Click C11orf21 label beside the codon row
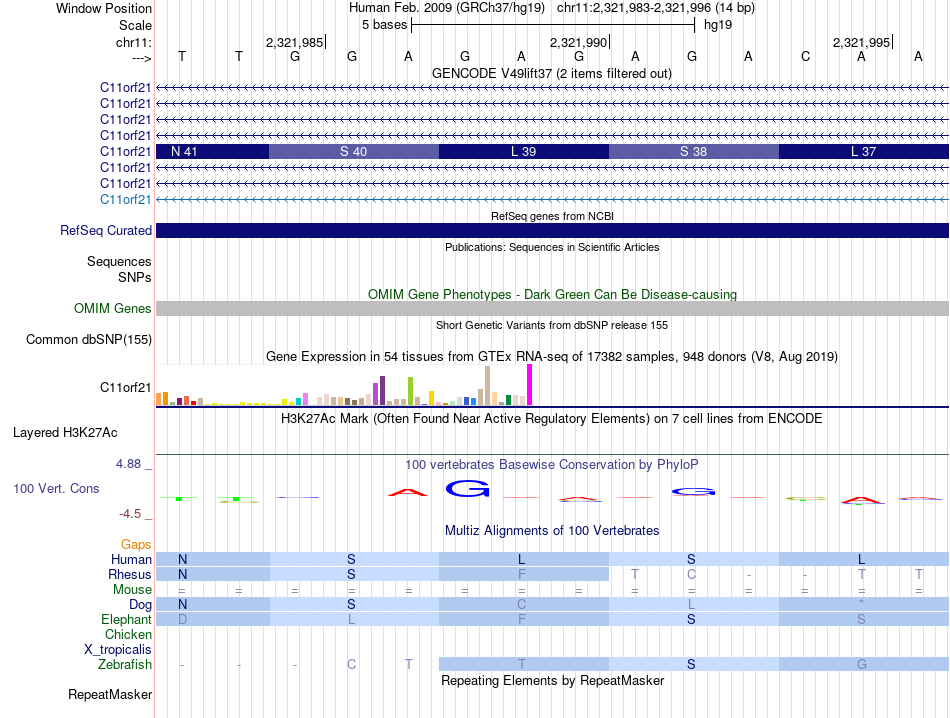950x718 pixels. [125, 151]
